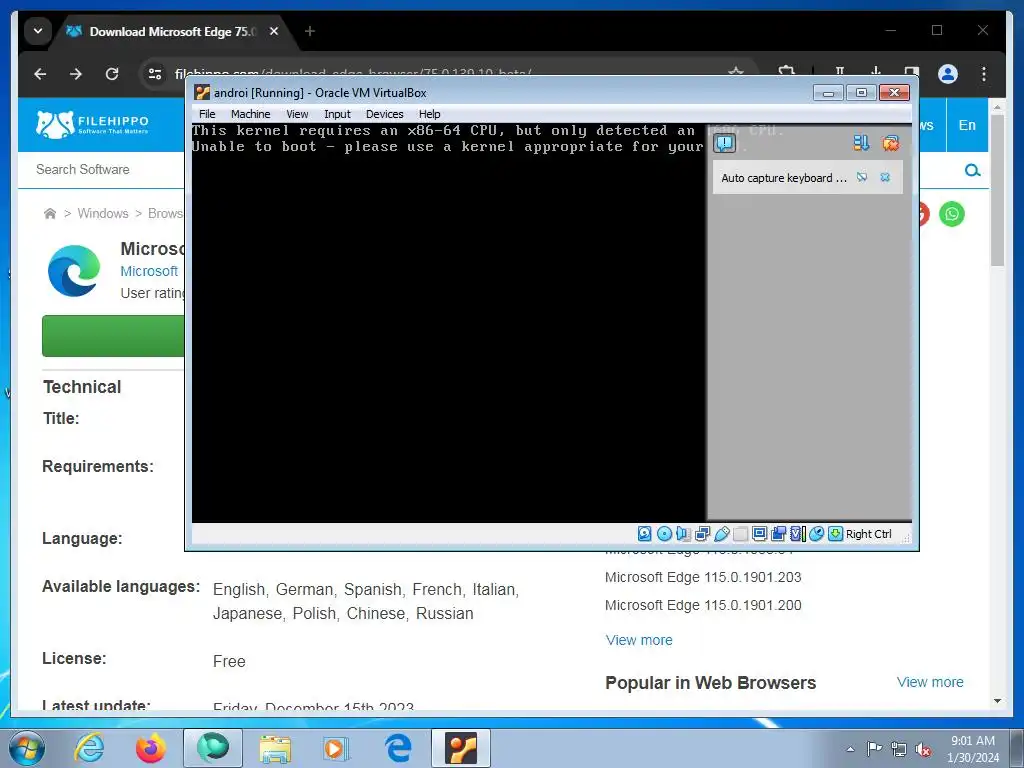Open the Devices menu in VirtualBox
Viewport: 1024px width, 768px height.
(x=385, y=114)
